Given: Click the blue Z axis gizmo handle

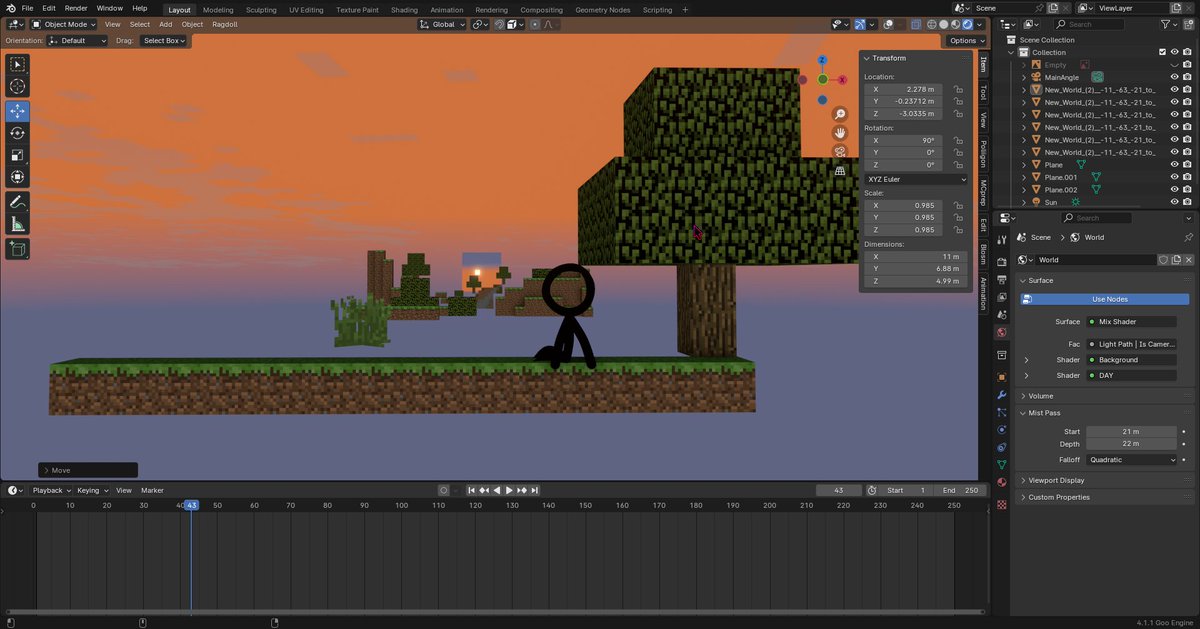Looking at the screenshot, I should [822, 61].
